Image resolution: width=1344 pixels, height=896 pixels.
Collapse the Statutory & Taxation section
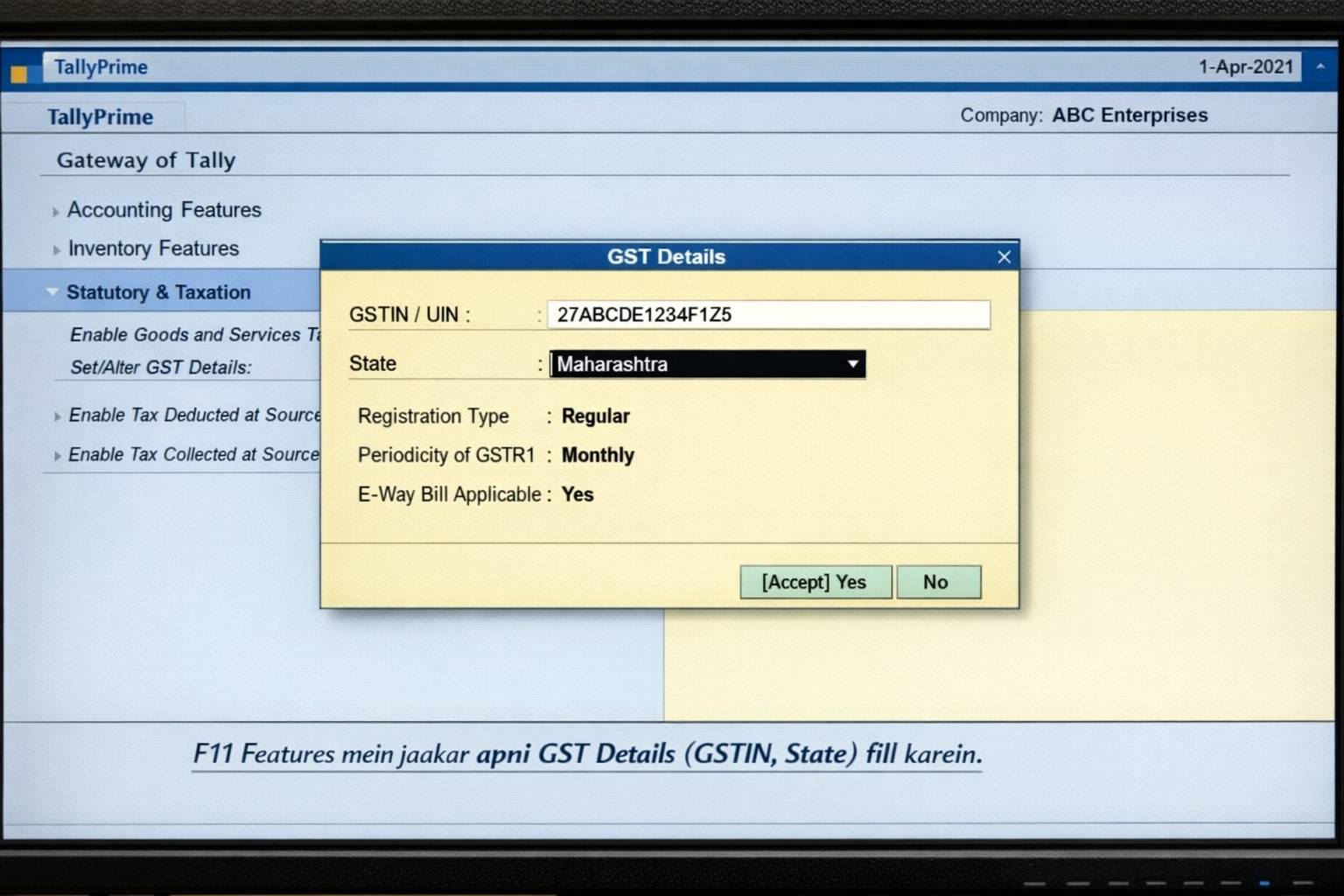[159, 292]
